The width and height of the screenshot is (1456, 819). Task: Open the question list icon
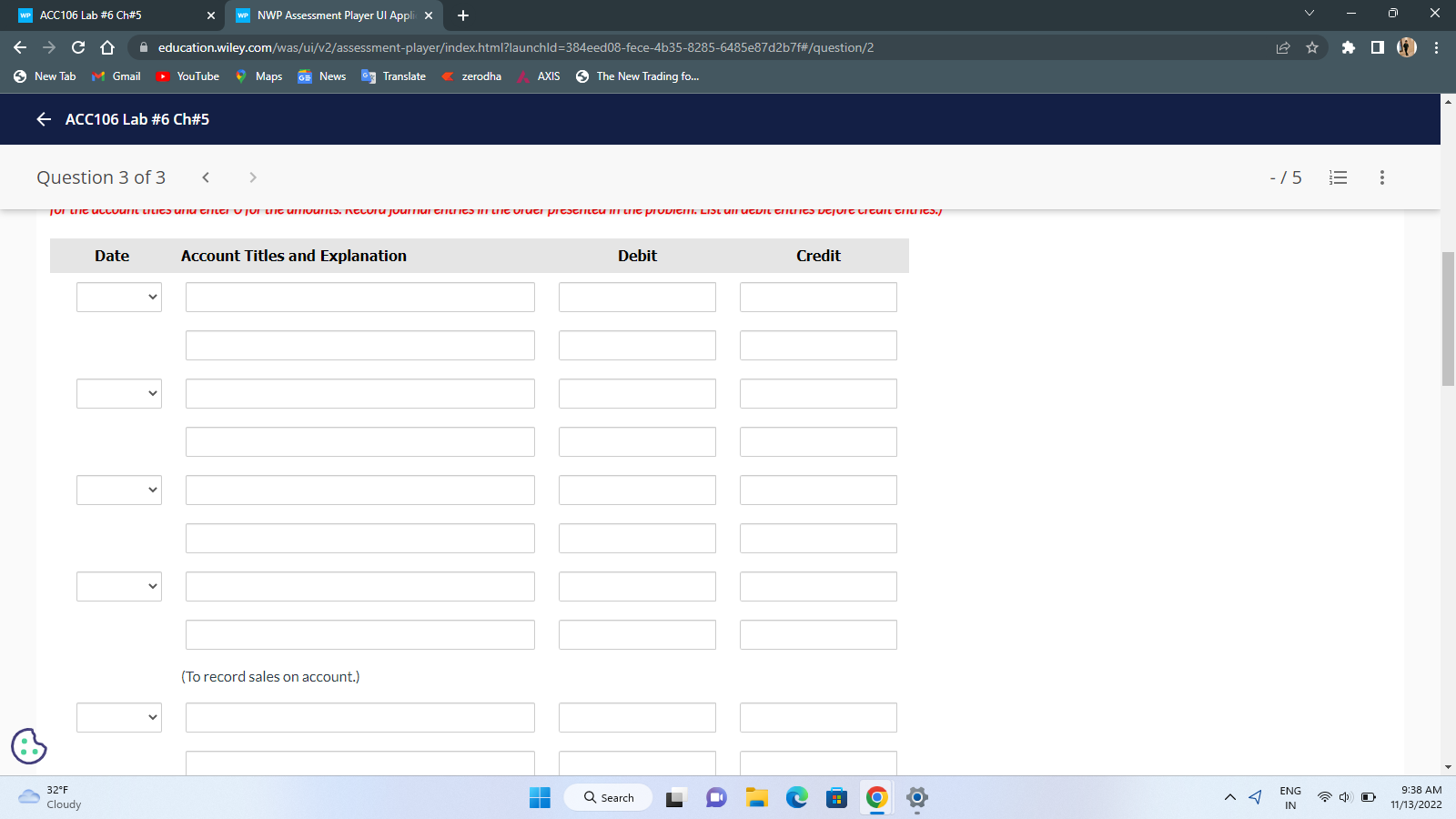(1338, 177)
